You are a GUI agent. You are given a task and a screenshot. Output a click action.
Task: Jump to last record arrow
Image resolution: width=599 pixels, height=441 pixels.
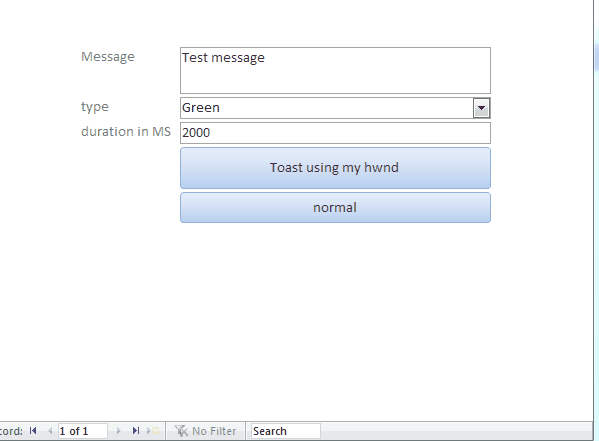[136, 431]
